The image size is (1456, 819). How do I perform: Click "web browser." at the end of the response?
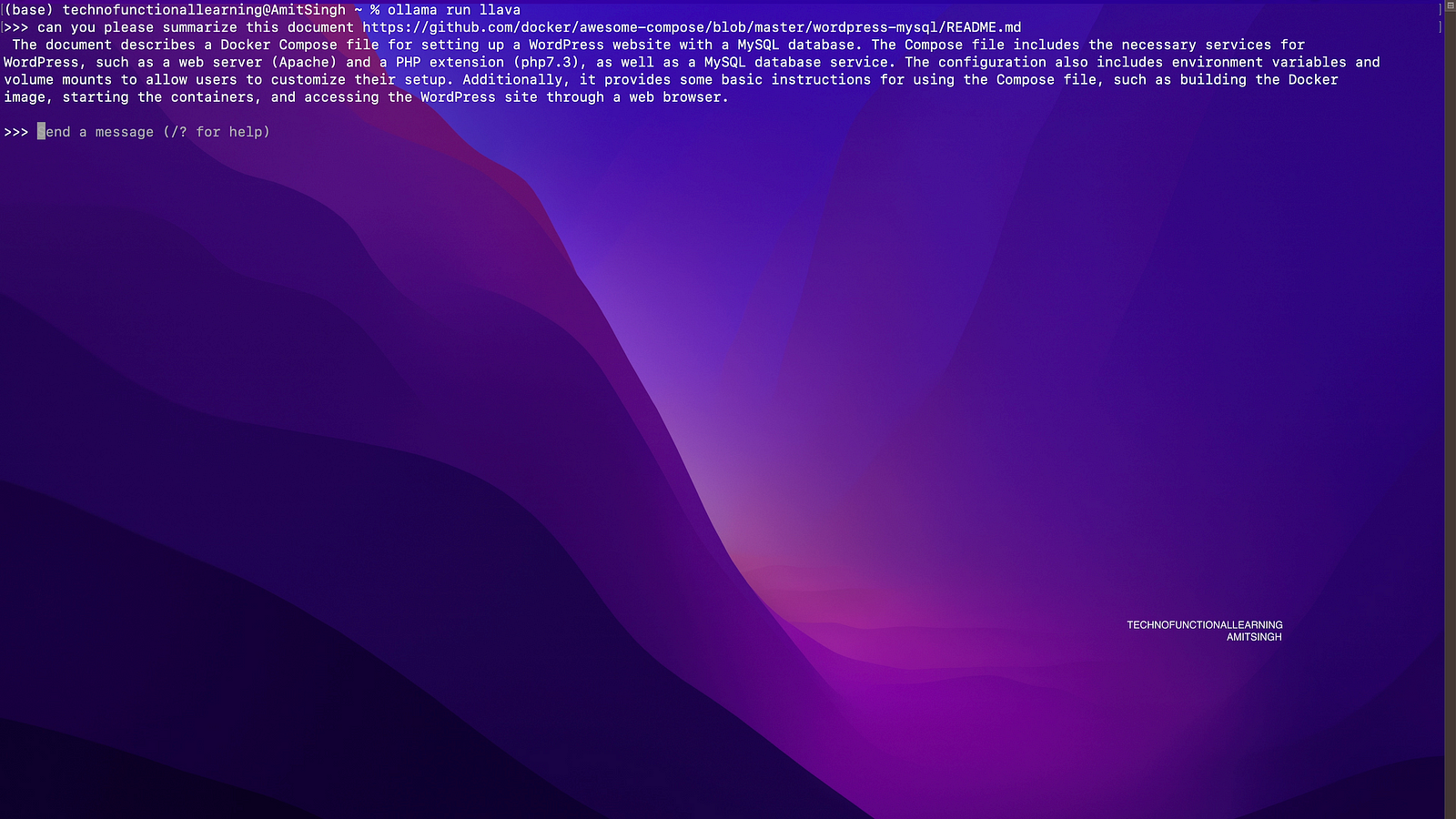tap(679, 97)
